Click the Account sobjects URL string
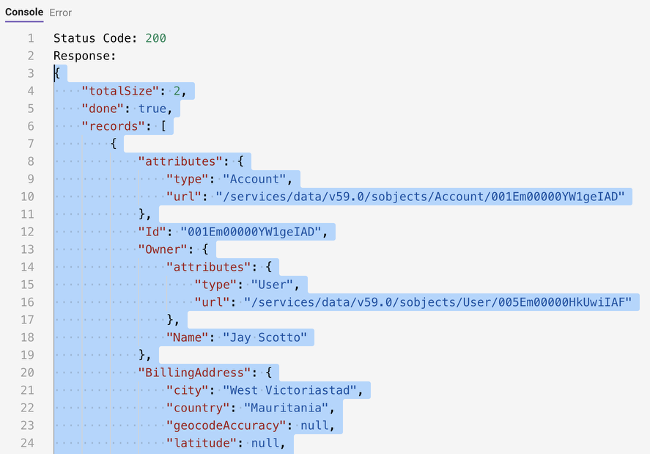This screenshot has width=650, height=454. 420,197
